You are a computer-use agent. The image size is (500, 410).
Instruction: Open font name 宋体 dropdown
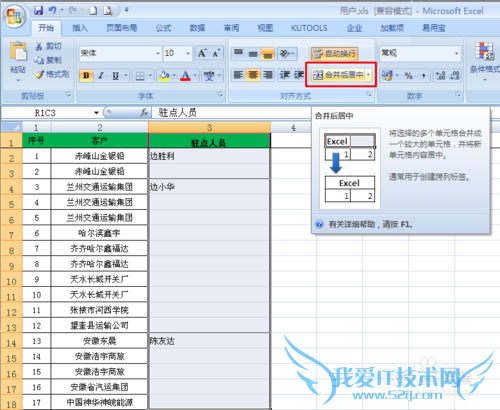click(158, 53)
